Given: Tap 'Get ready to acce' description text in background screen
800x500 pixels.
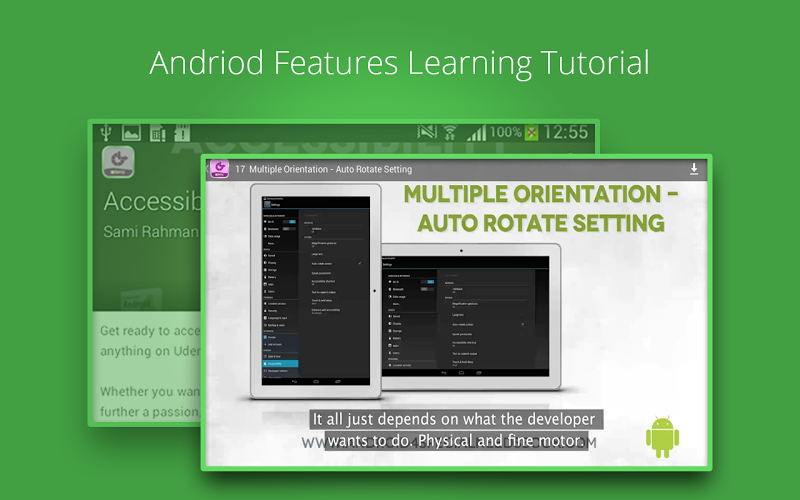Looking at the screenshot, I should tap(150, 331).
